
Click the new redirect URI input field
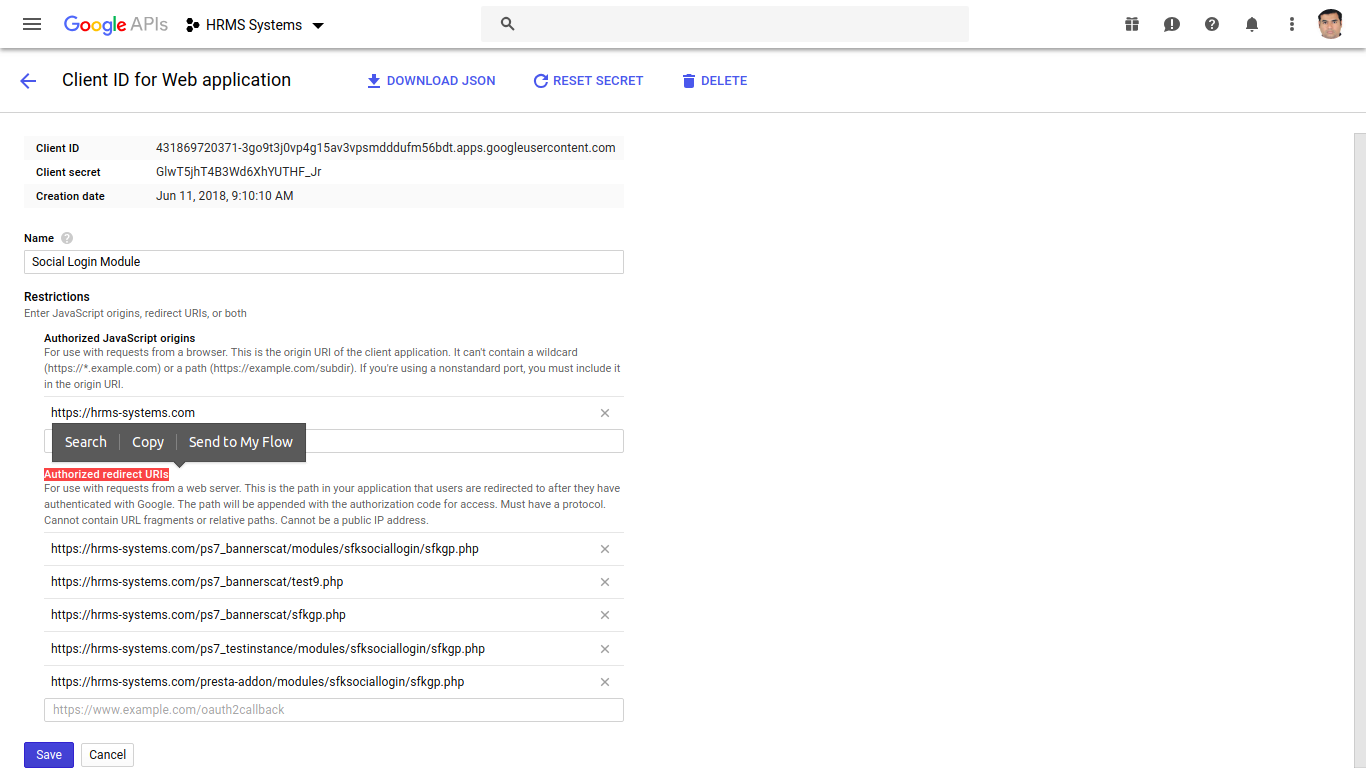(x=334, y=710)
